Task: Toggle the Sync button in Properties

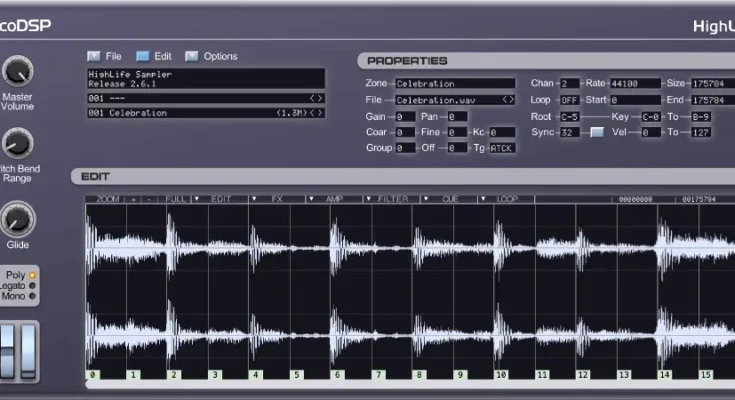Action: [x=596, y=132]
